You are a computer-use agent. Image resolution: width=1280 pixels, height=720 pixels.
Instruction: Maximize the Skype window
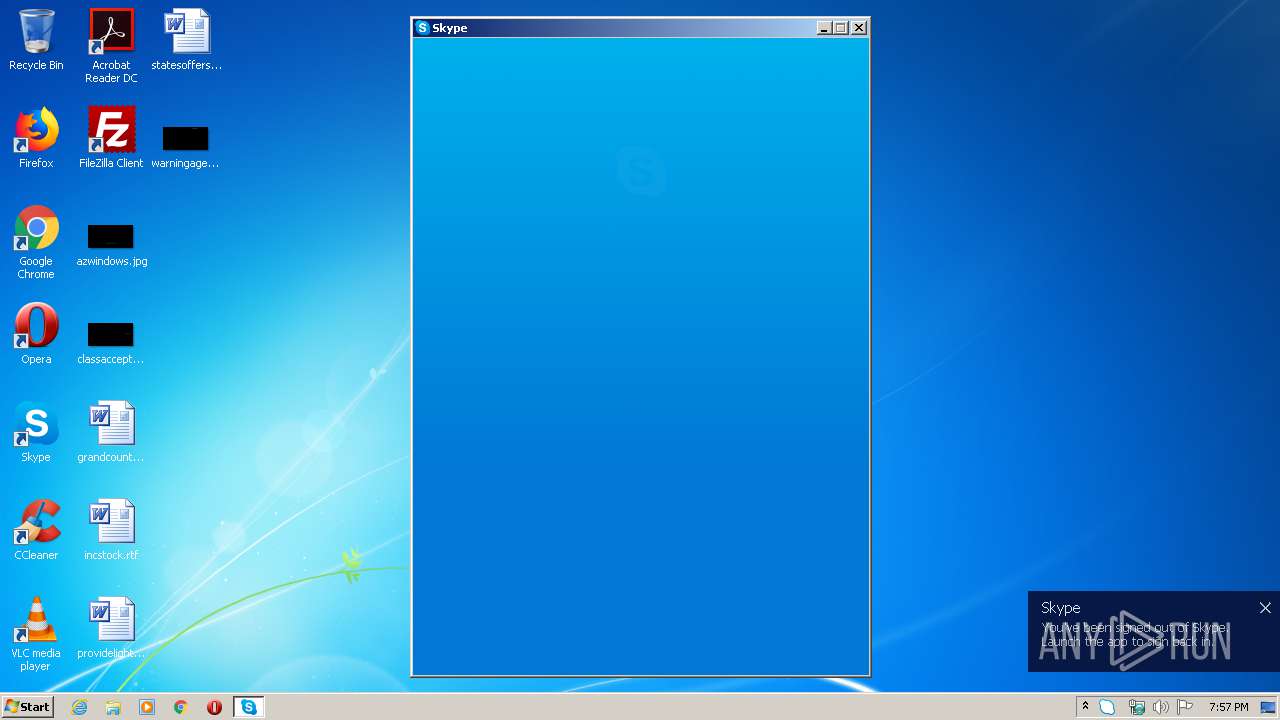click(841, 28)
